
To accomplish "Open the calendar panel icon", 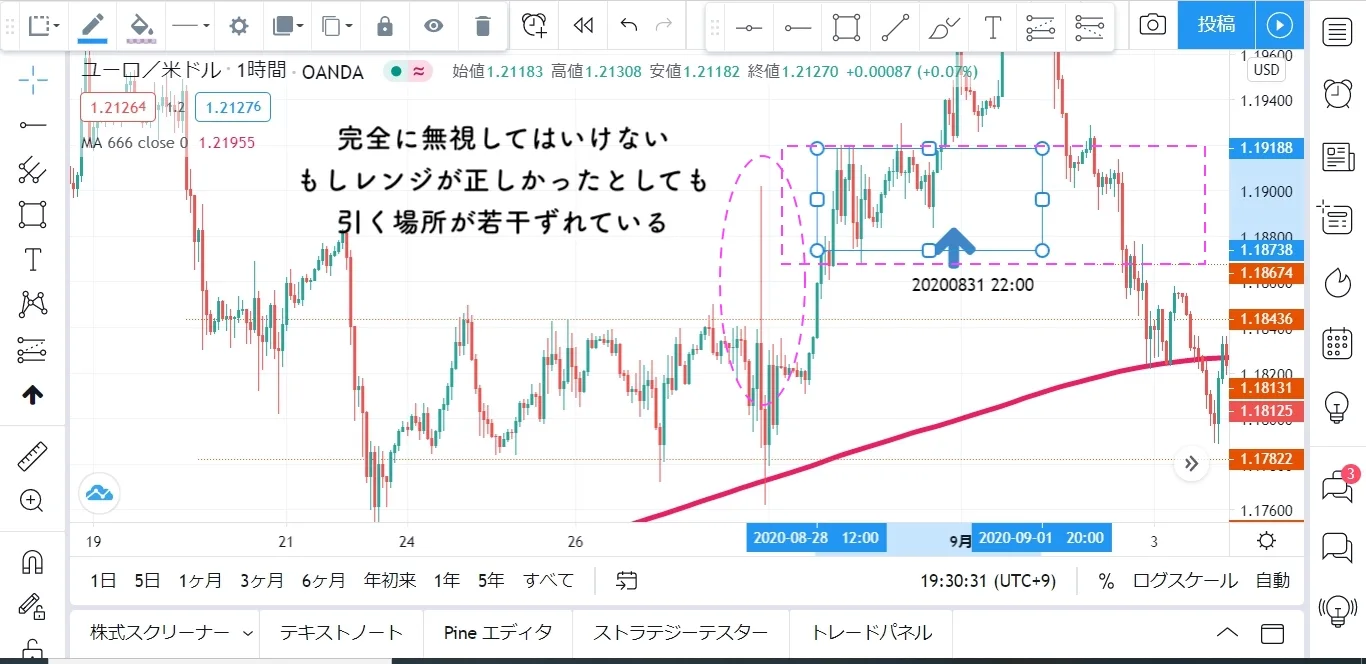I will point(1336,343).
